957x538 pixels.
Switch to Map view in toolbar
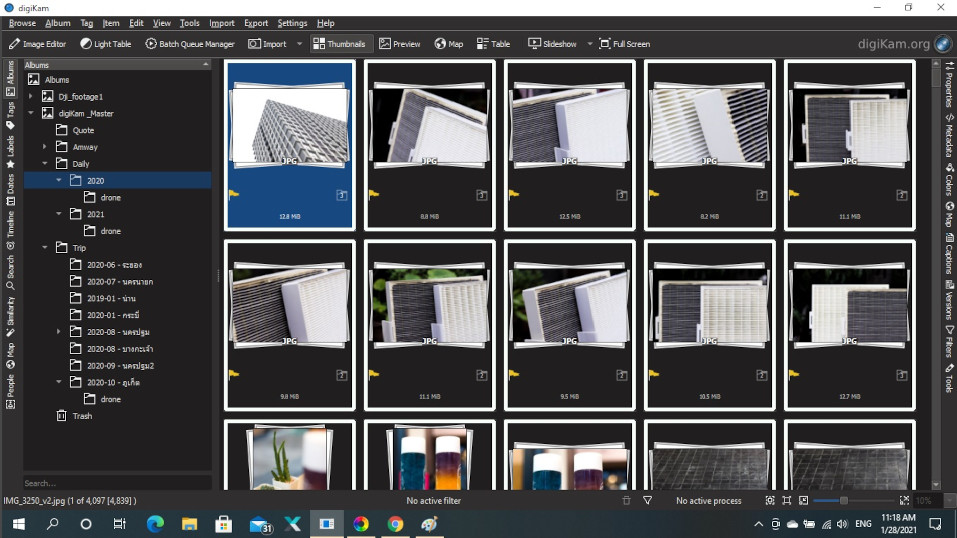click(x=449, y=44)
